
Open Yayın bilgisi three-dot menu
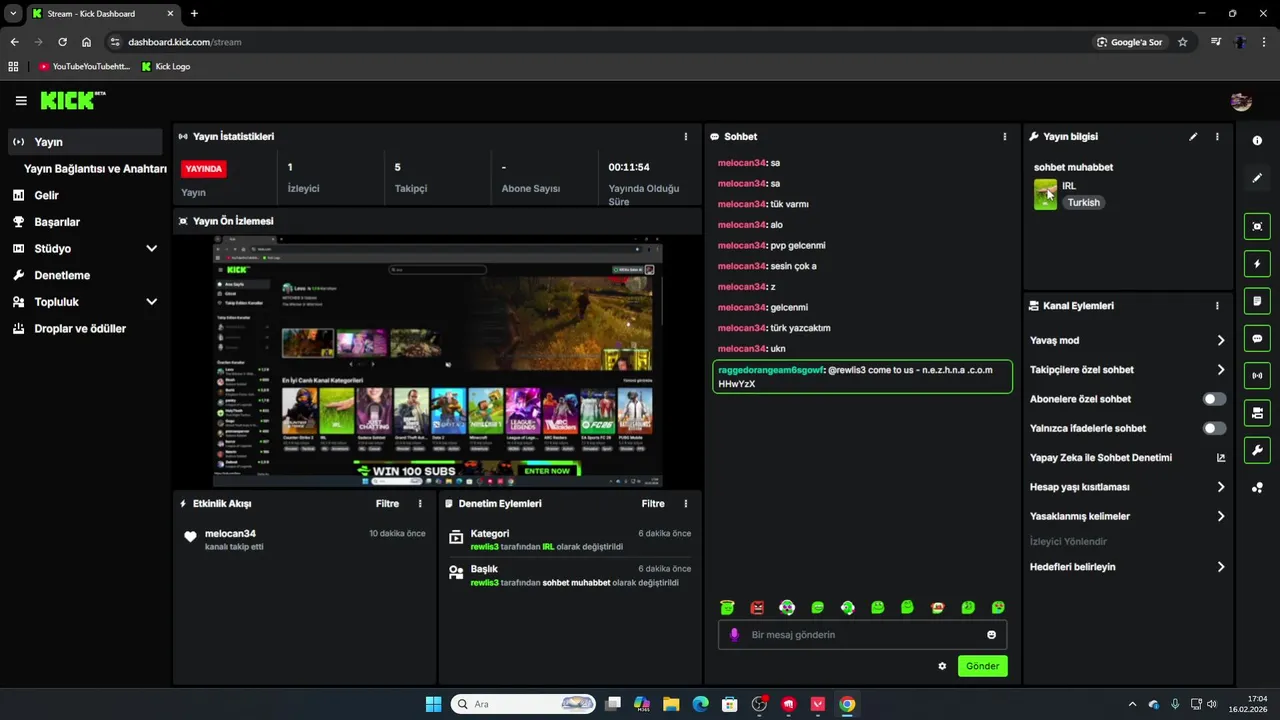1217,137
